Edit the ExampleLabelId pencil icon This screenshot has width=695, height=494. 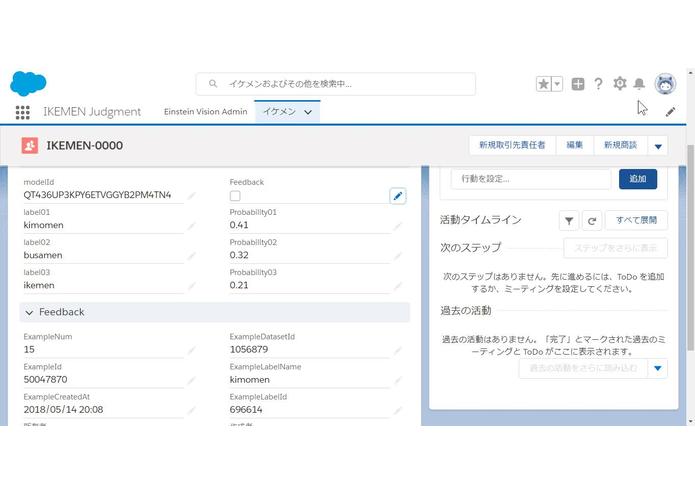(x=398, y=411)
